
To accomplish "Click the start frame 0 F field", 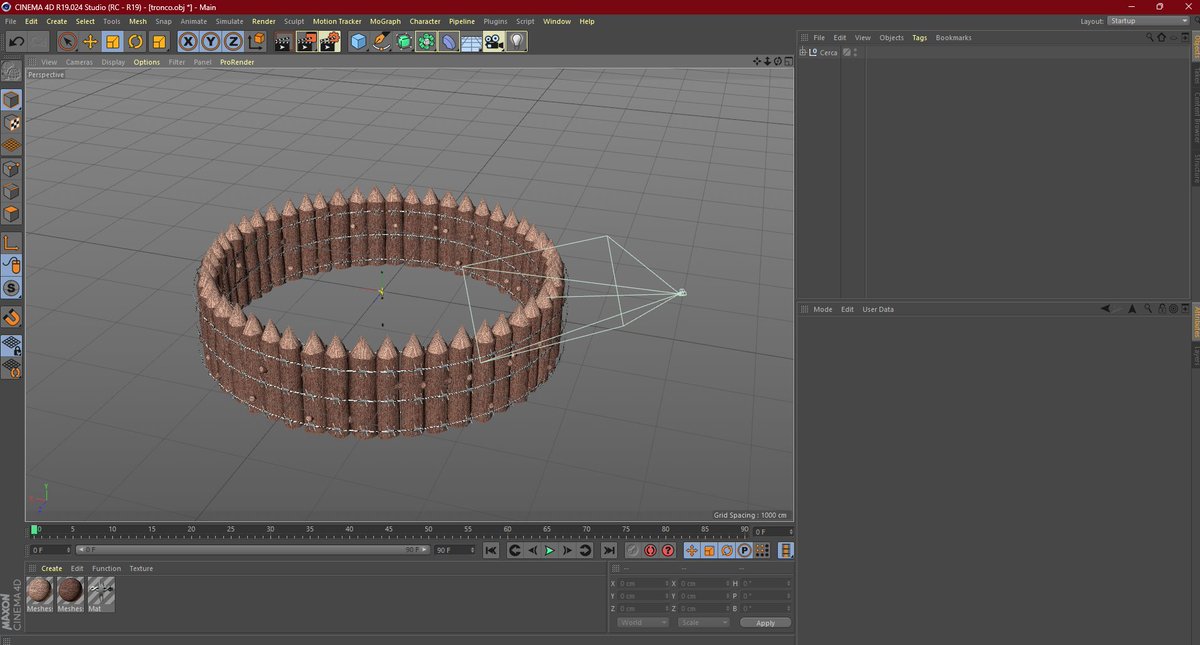I will (51, 550).
